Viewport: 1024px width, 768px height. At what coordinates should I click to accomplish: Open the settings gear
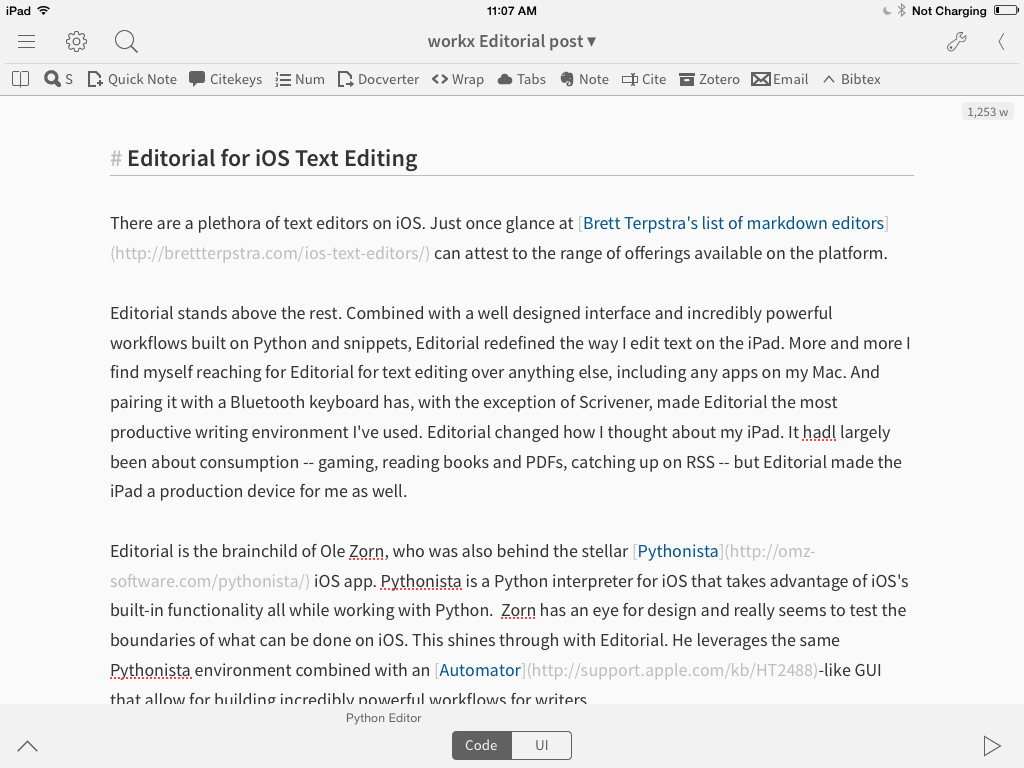pos(76,42)
